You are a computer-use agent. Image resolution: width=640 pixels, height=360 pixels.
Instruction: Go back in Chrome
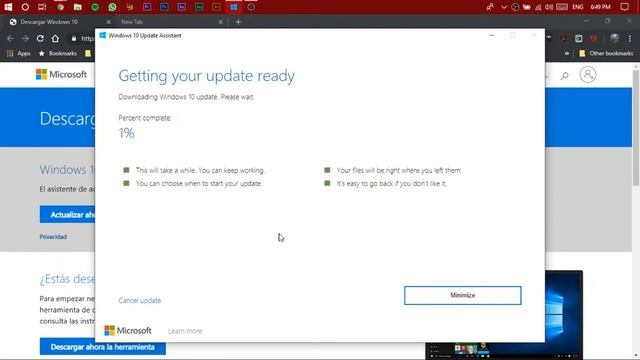point(10,38)
